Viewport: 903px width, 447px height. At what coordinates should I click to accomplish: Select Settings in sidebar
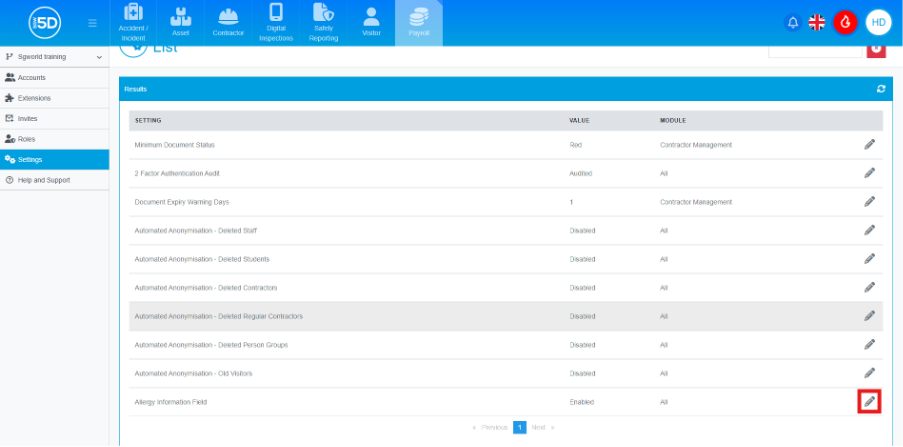tap(54, 160)
